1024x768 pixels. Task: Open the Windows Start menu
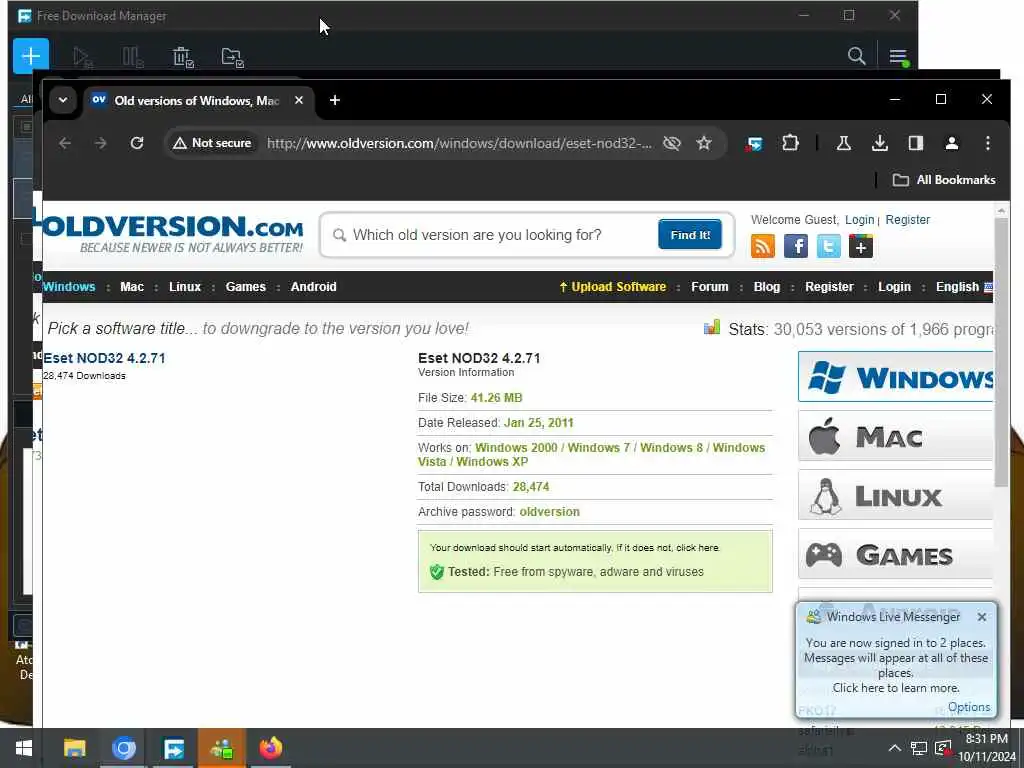click(x=24, y=748)
